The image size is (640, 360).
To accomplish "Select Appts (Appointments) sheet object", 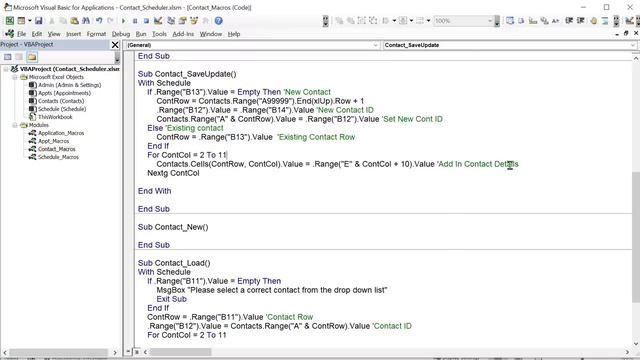I will coord(64,93).
